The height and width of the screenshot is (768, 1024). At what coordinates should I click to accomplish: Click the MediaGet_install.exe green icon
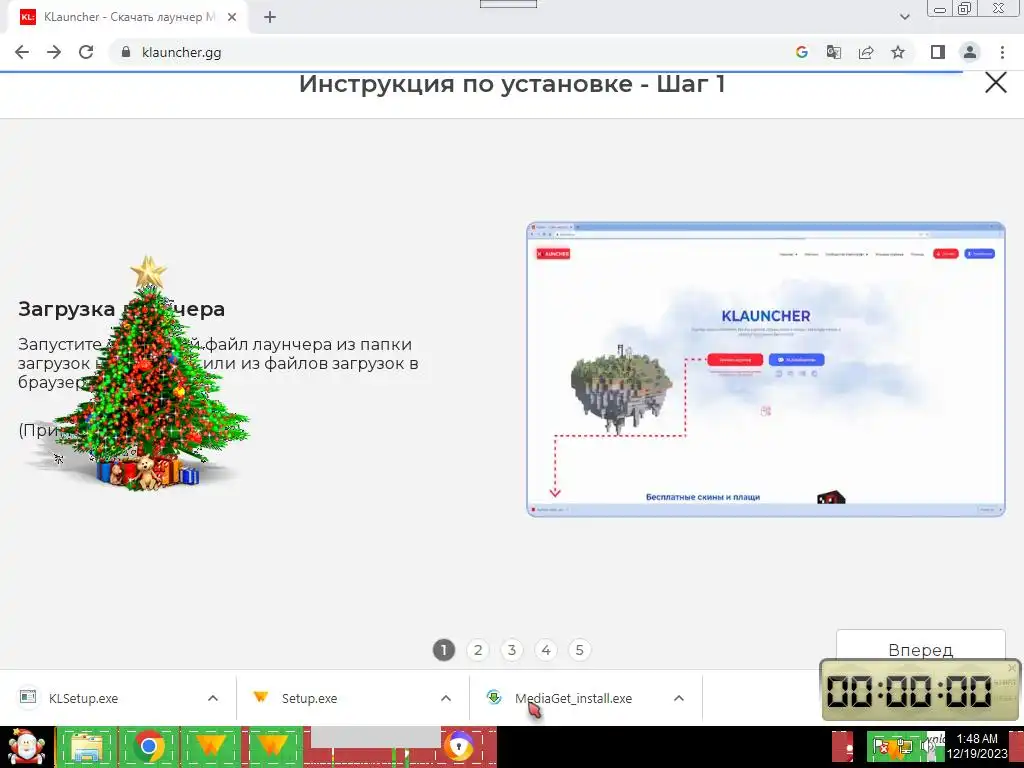(494, 697)
